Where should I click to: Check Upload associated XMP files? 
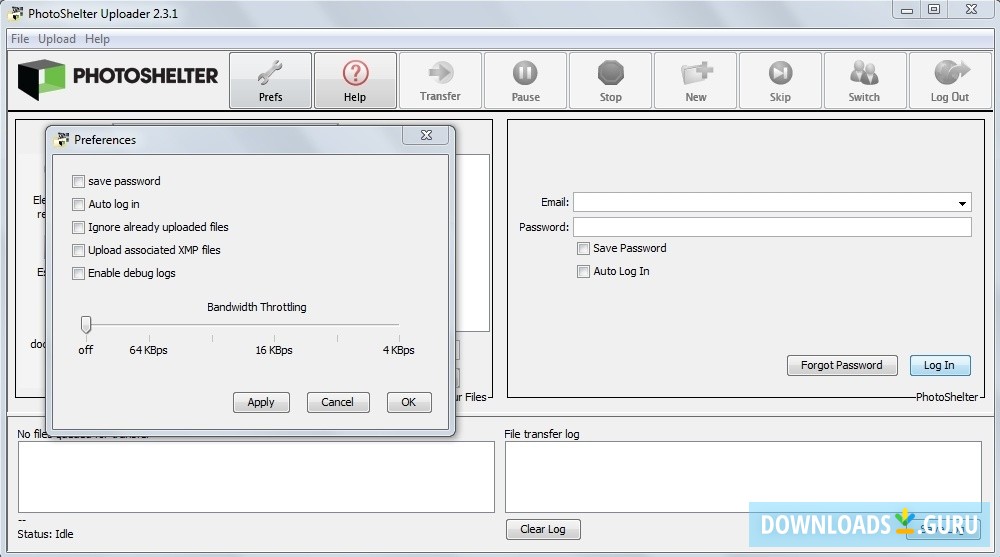pos(78,251)
